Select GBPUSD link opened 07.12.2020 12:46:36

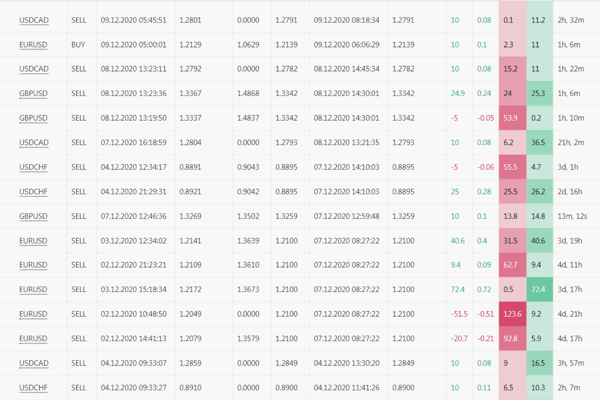coord(34,216)
